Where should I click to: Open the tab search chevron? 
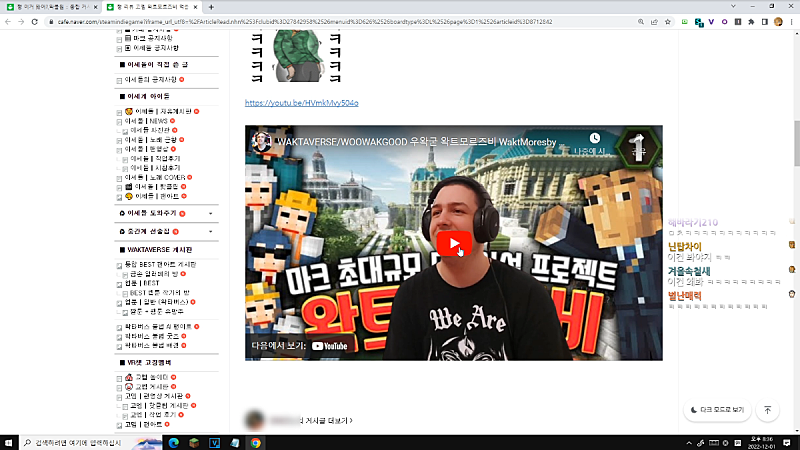coord(733,7)
